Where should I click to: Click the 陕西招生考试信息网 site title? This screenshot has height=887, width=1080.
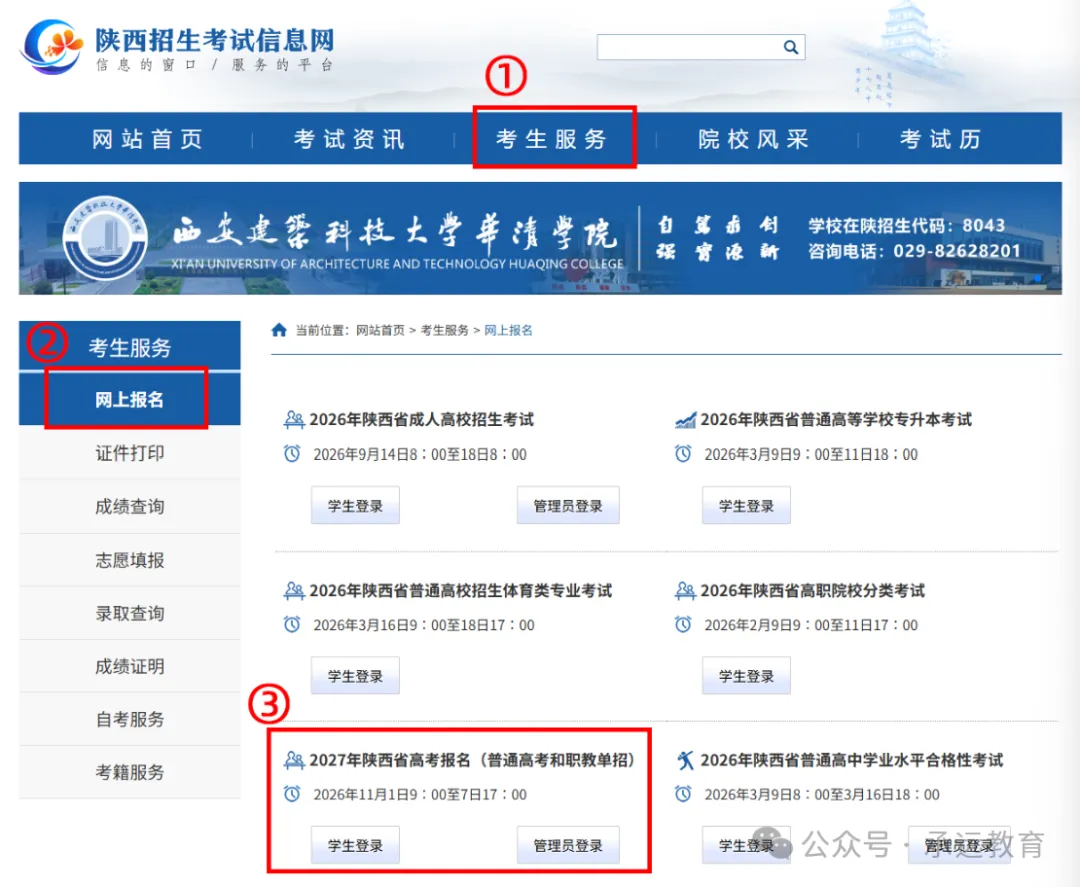(x=214, y=39)
